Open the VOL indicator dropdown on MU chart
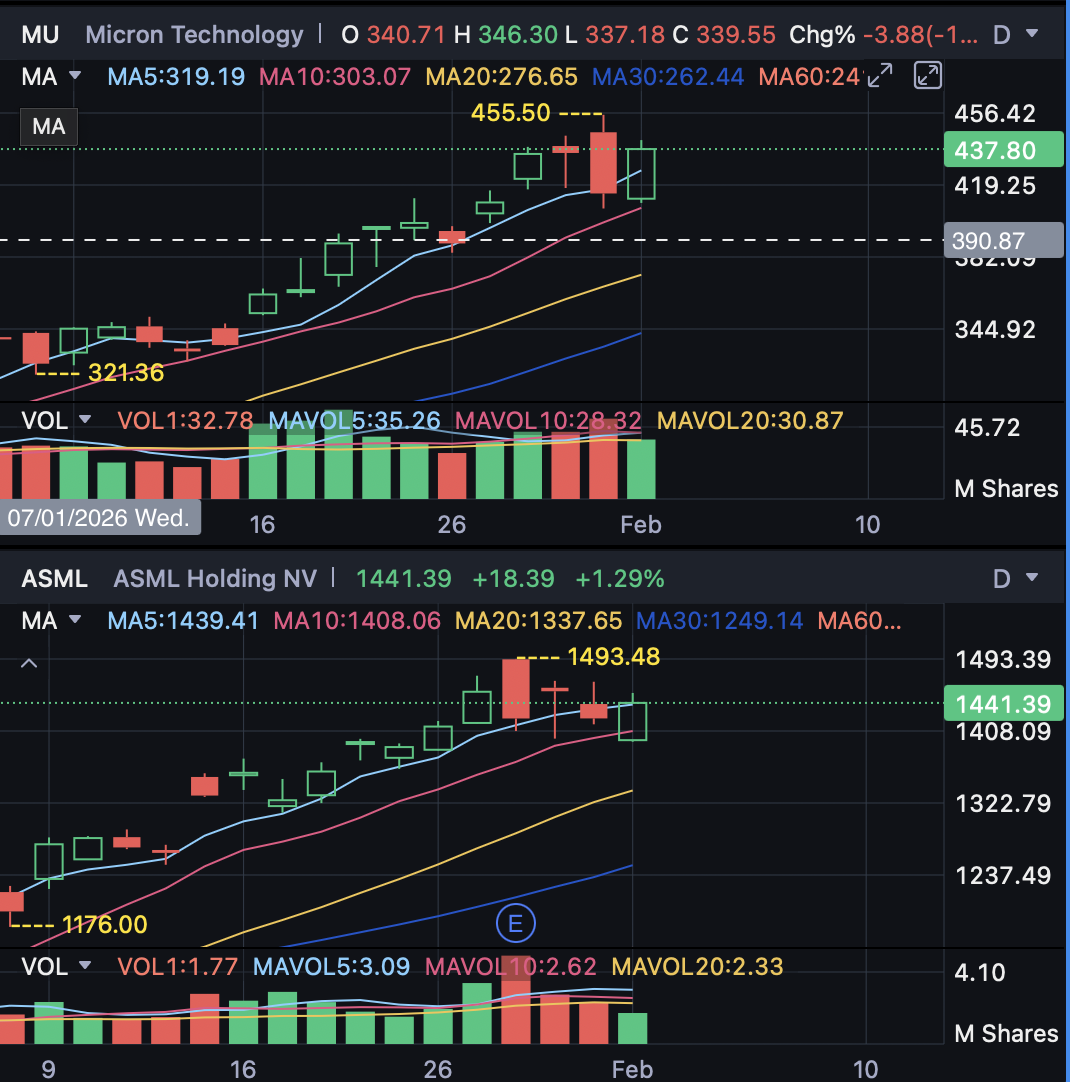The image size is (1070, 1082). [85, 420]
